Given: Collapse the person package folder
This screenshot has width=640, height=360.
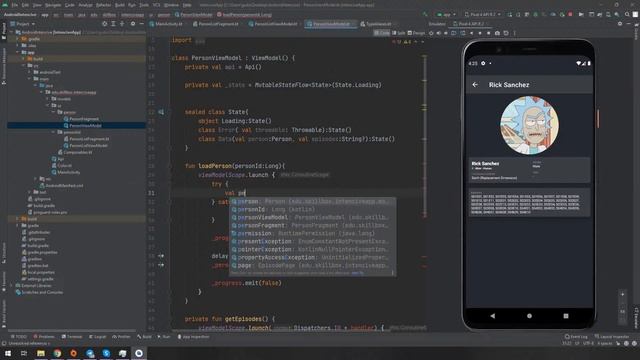Looking at the screenshot, I should pos(53,112).
